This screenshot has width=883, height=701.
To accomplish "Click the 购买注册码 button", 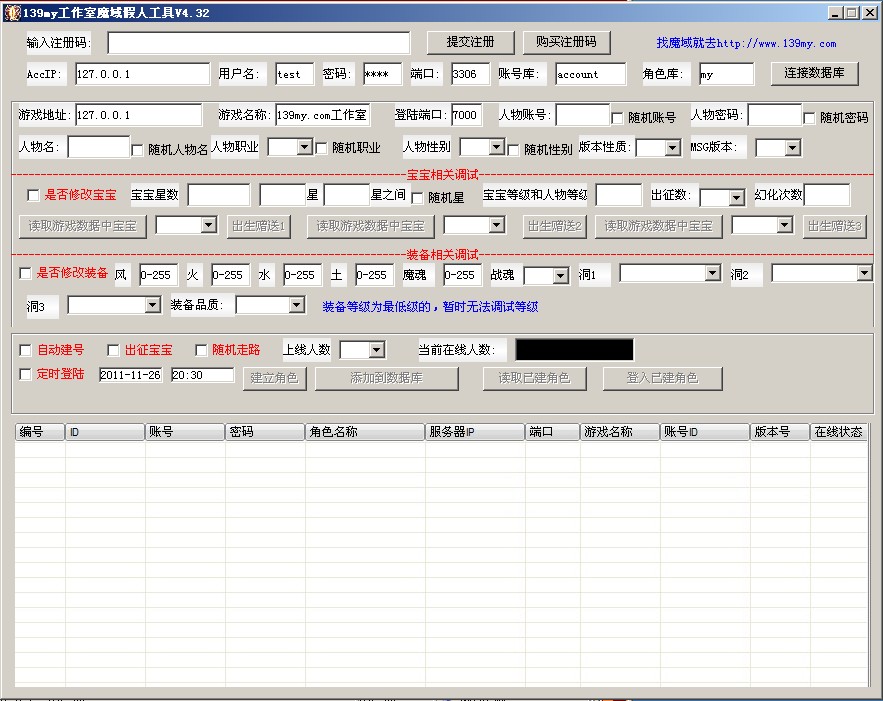I will tap(566, 42).
